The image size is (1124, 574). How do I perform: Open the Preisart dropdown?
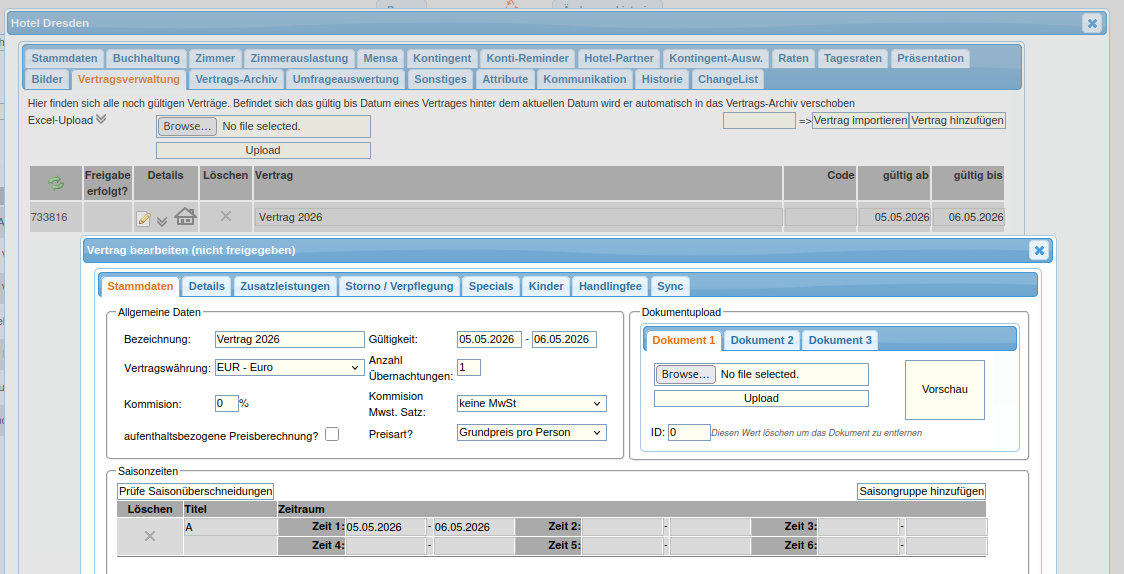[x=531, y=433]
